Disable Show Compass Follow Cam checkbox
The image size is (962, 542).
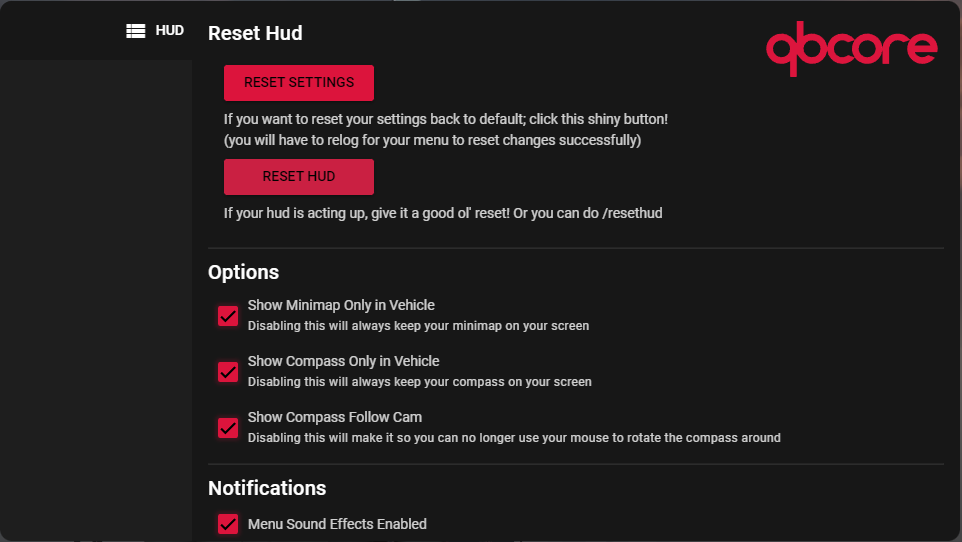pos(228,428)
